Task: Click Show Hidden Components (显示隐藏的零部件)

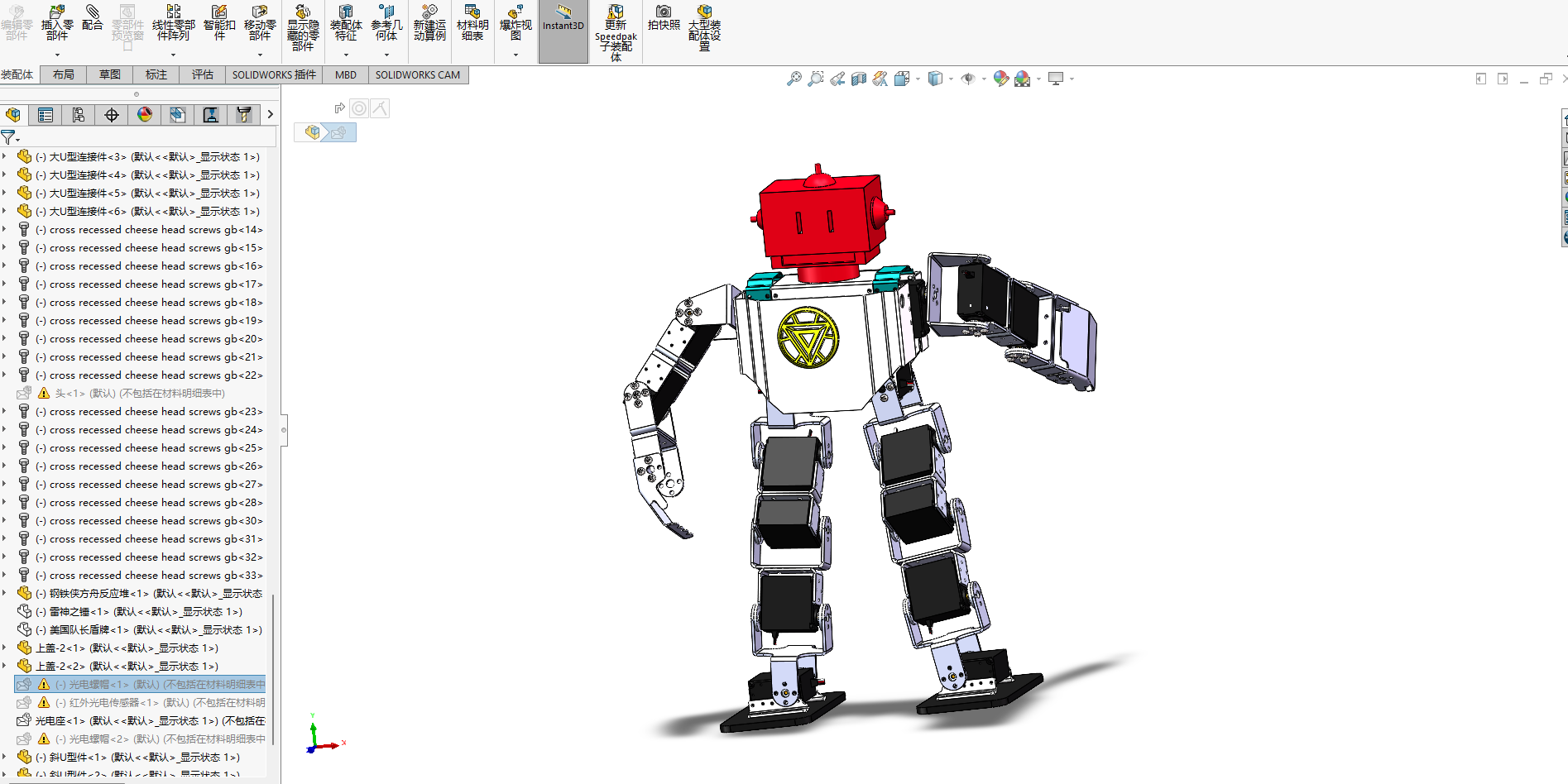Action: (303, 28)
